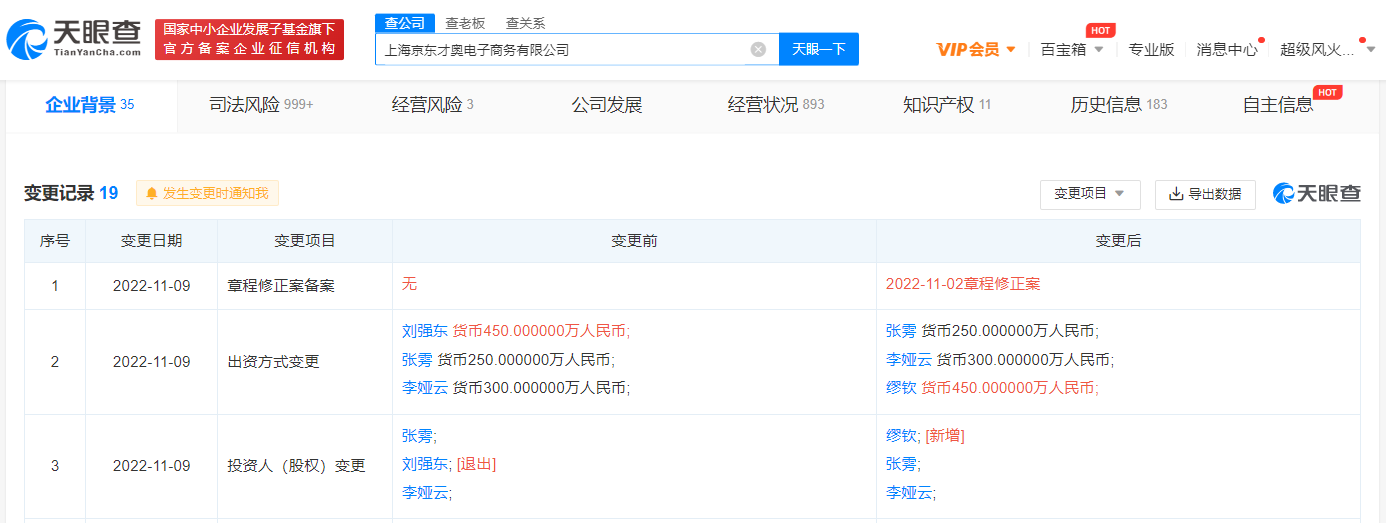
Task: Click the 导出数据 button
Action: 1205,194
